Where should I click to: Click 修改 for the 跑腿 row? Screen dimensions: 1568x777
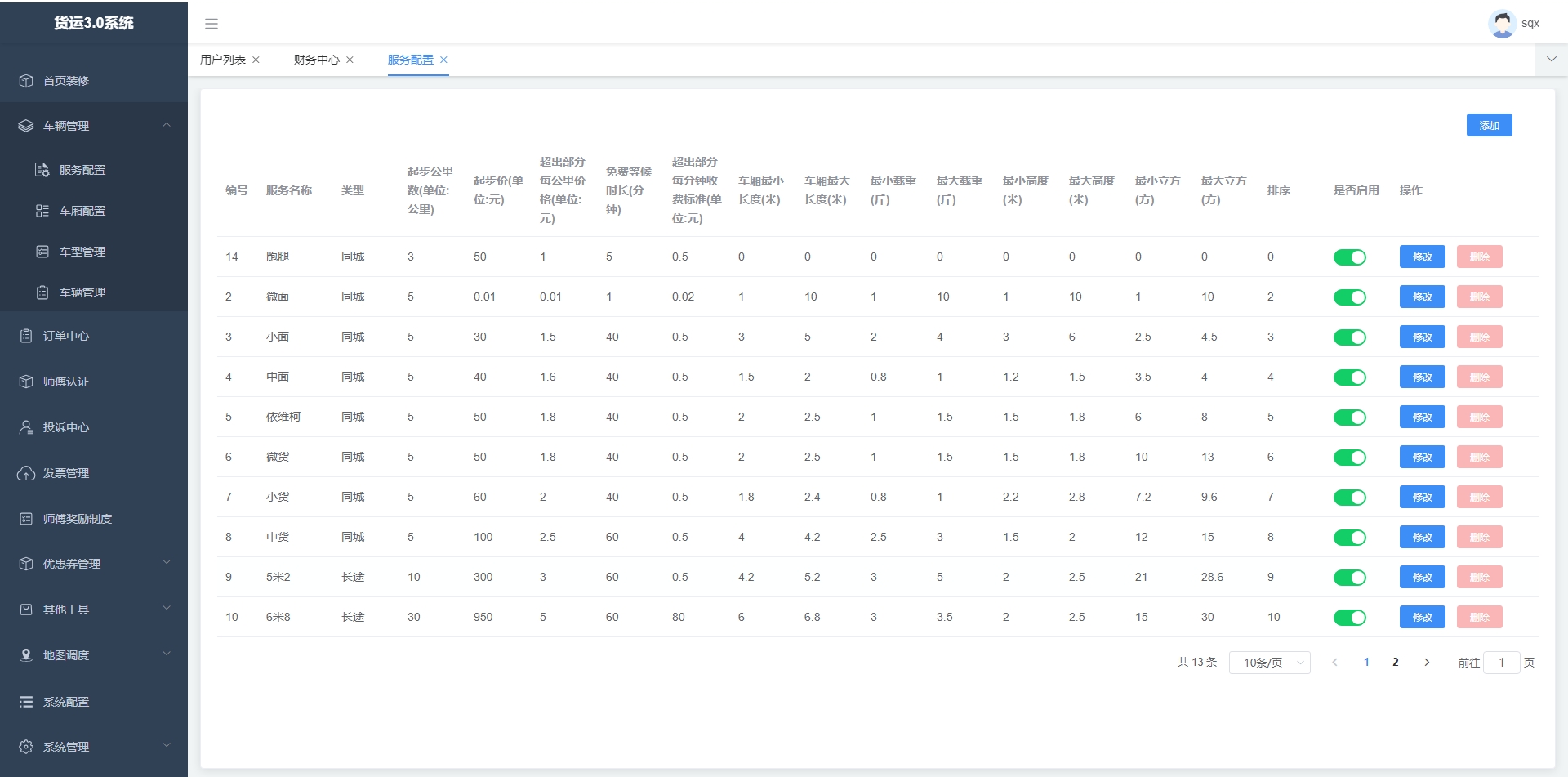pos(1423,257)
